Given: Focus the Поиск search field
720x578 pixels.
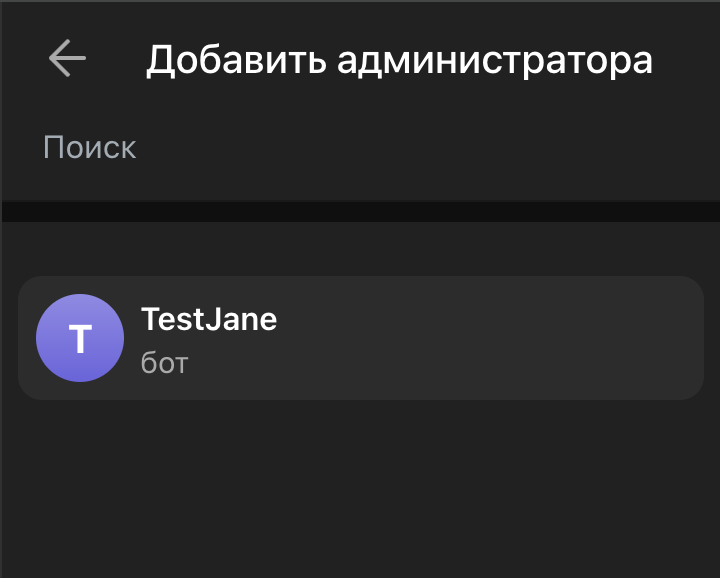Looking at the screenshot, I should tap(360, 147).
